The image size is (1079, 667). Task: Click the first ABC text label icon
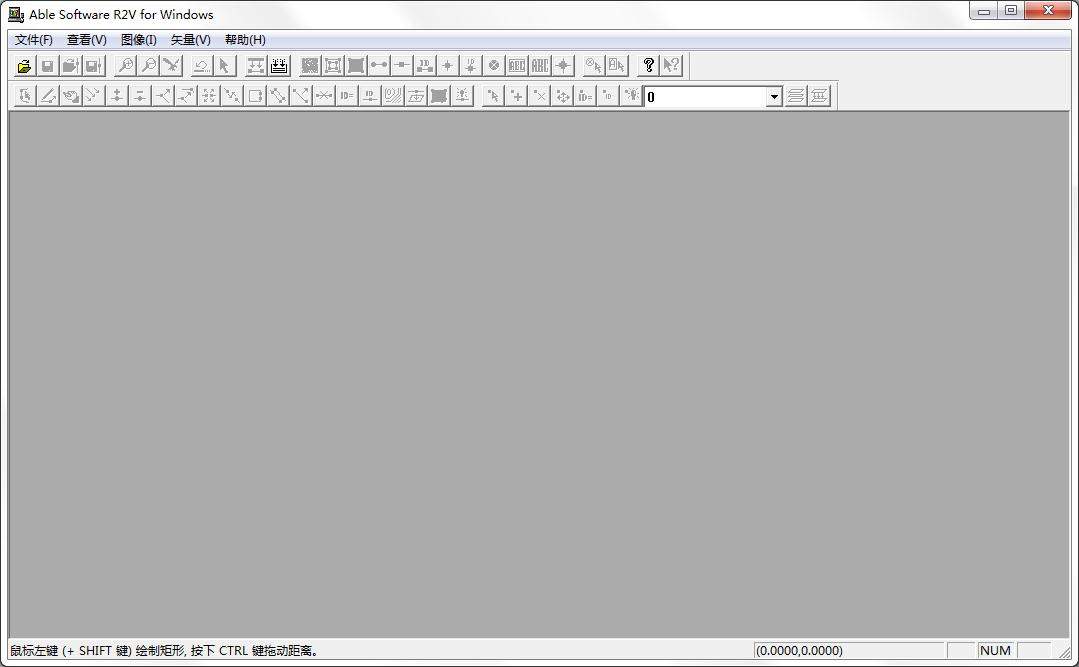pos(517,66)
